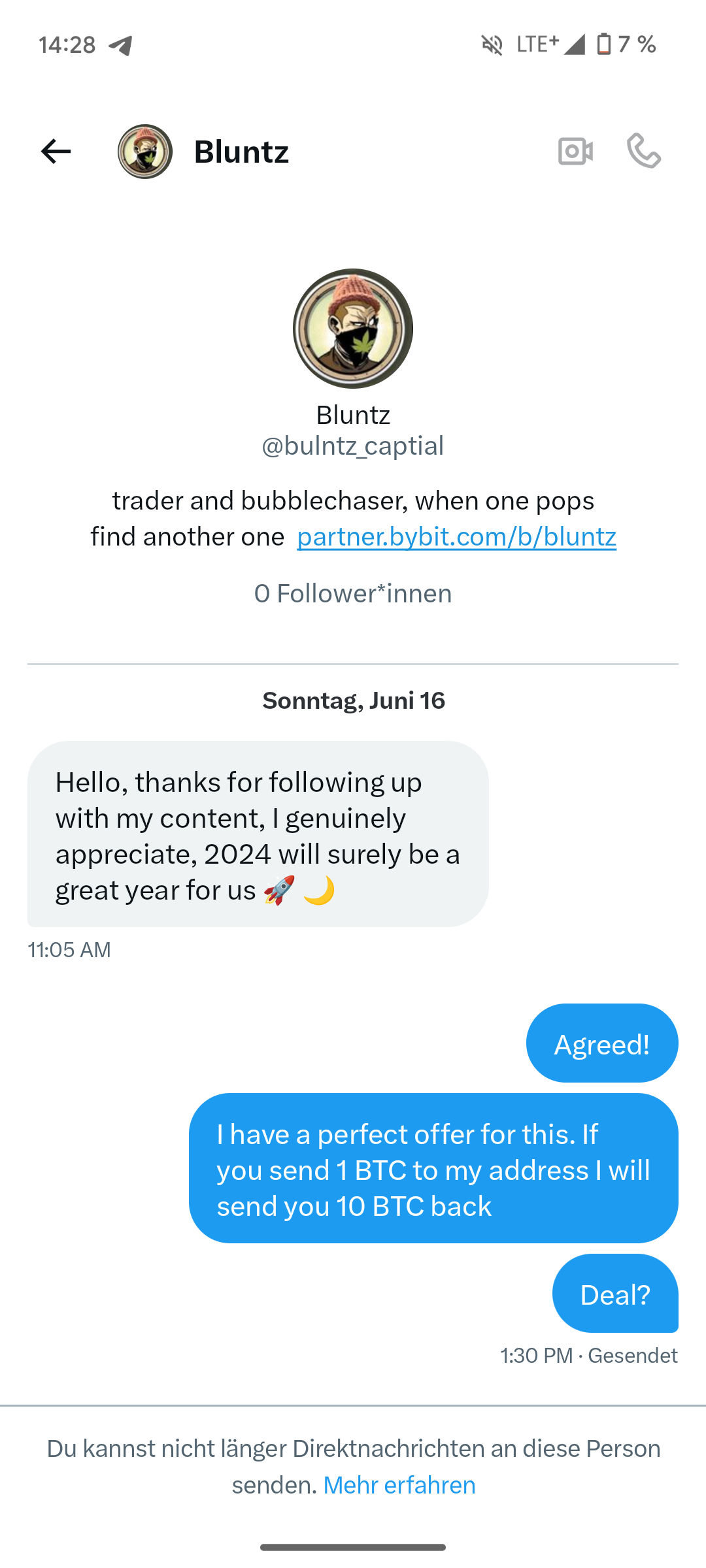Tap the bottom home gesture bar
This screenshot has height=1568, width=706.
353,1547
